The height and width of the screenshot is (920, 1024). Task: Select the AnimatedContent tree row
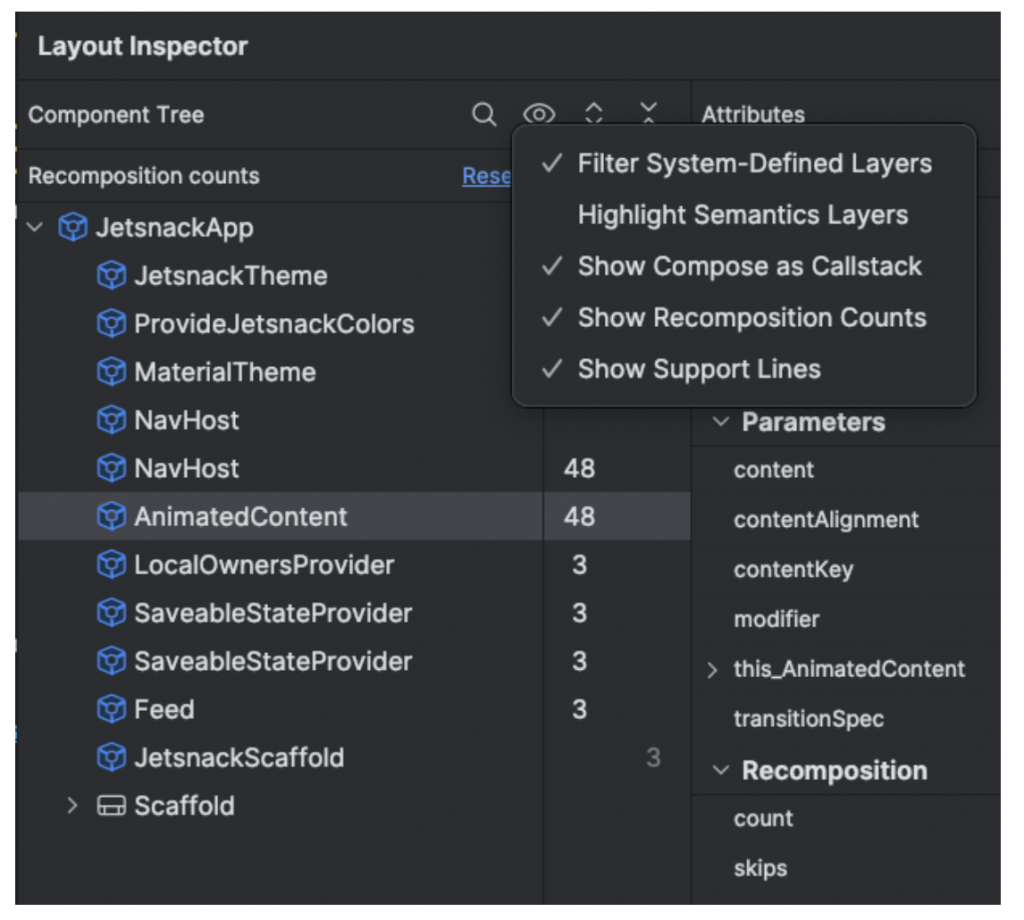coord(240,517)
